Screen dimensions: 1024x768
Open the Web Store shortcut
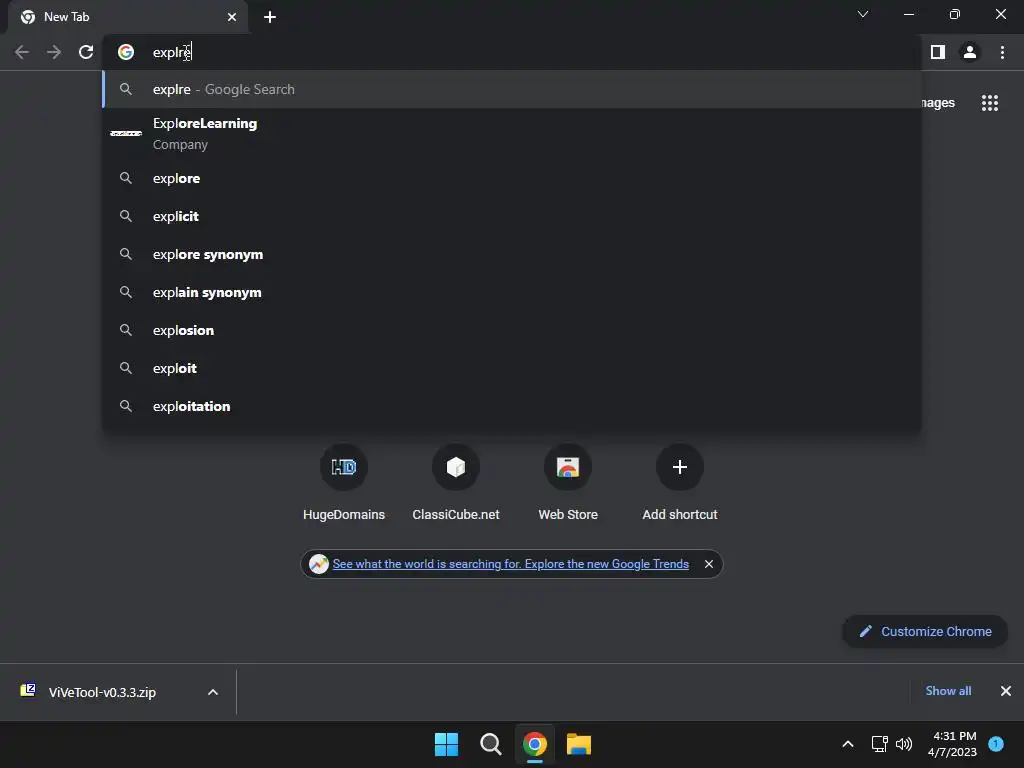(x=568, y=482)
